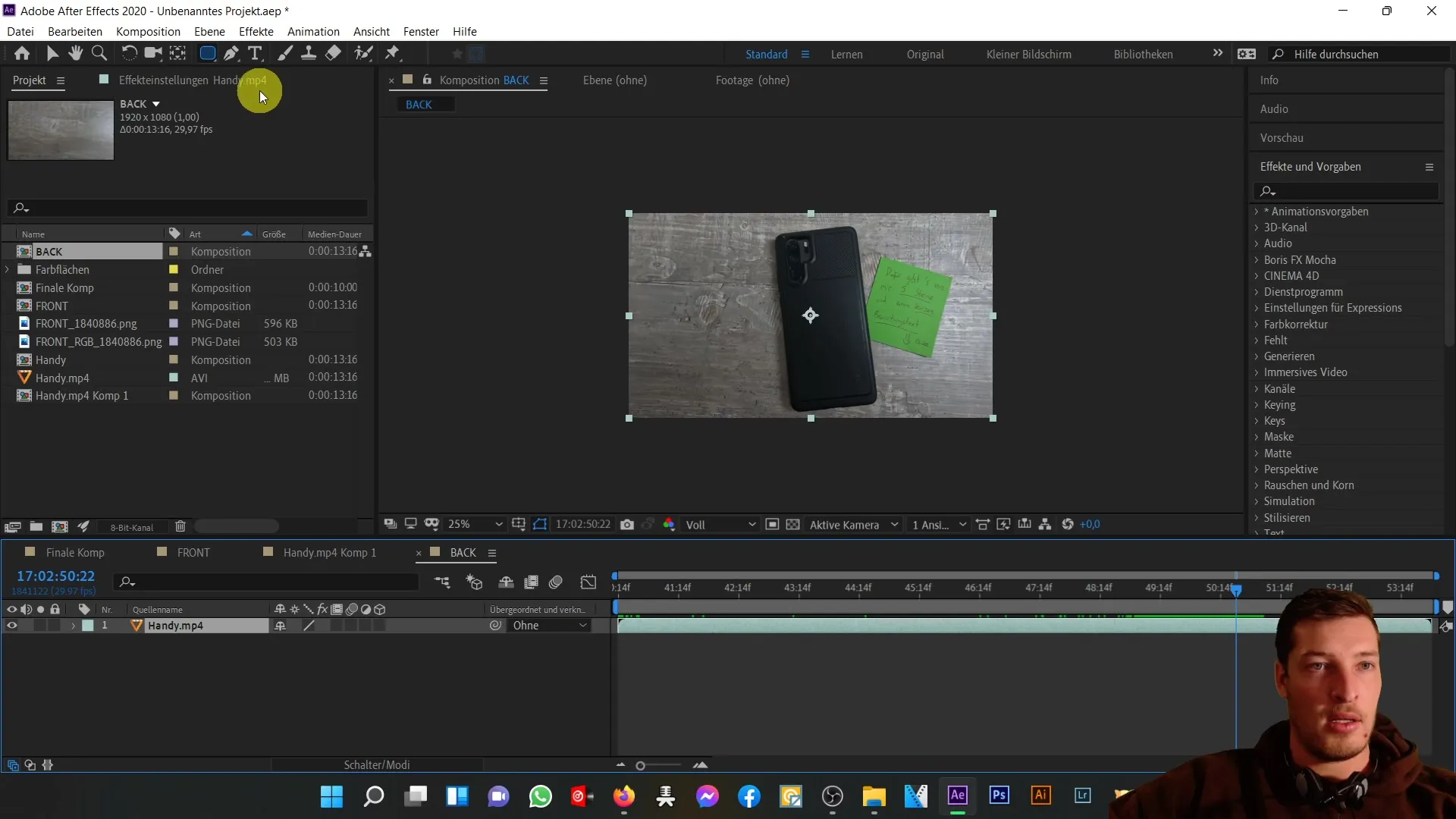
Task: Select the Effekte menu item
Action: (256, 31)
